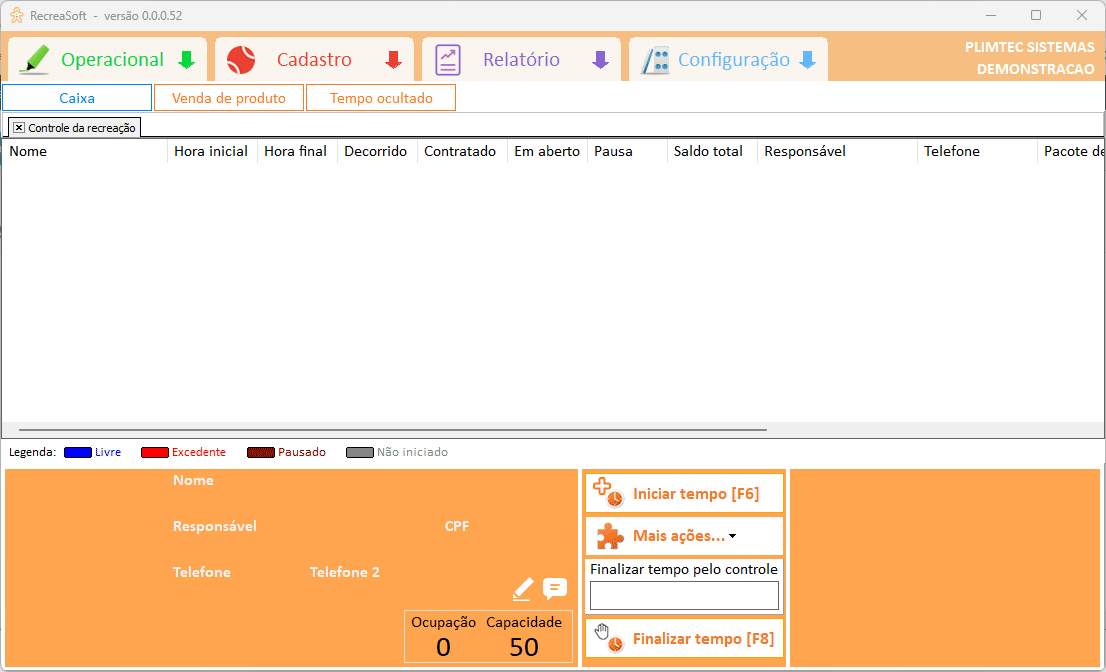Click the pencil edit icon
Viewport: 1106px width, 672px height.
(522, 590)
